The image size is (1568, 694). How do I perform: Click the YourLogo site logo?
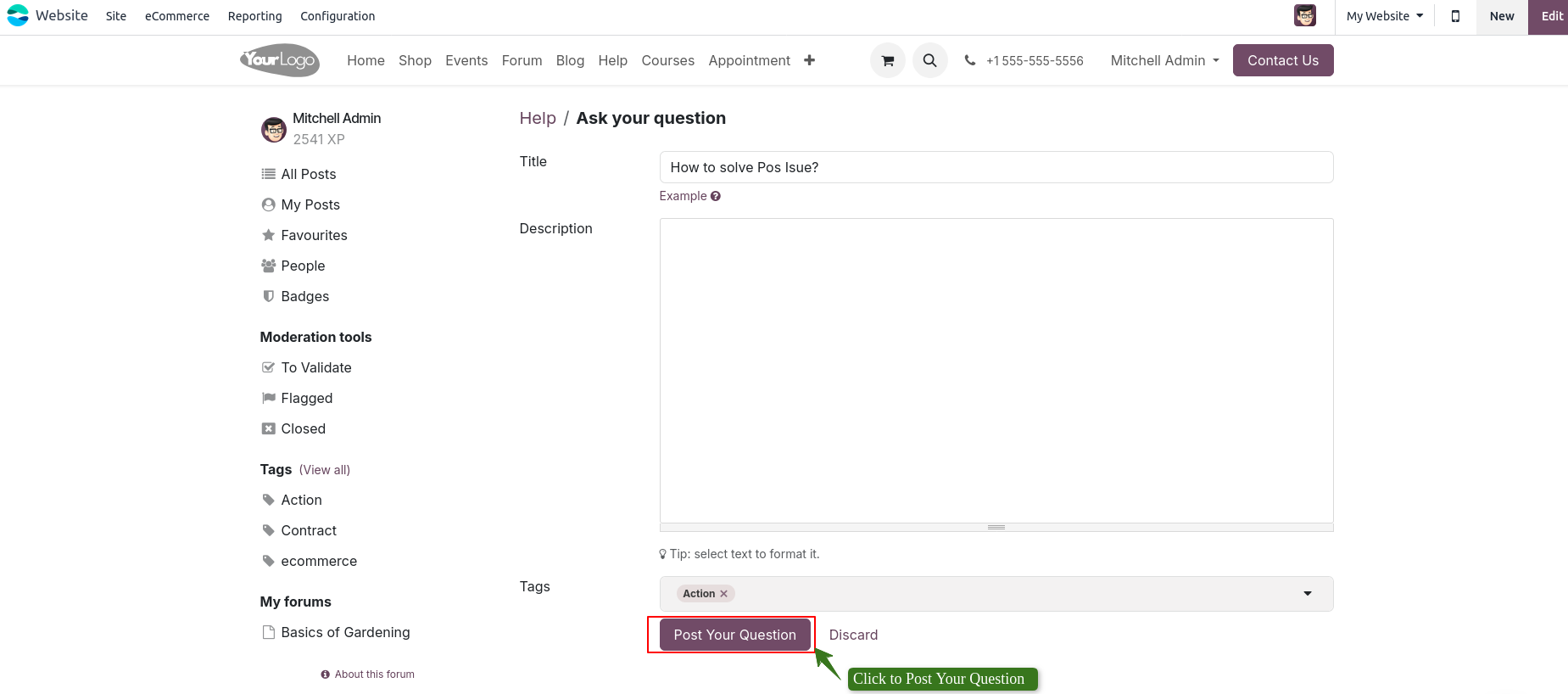click(x=280, y=60)
